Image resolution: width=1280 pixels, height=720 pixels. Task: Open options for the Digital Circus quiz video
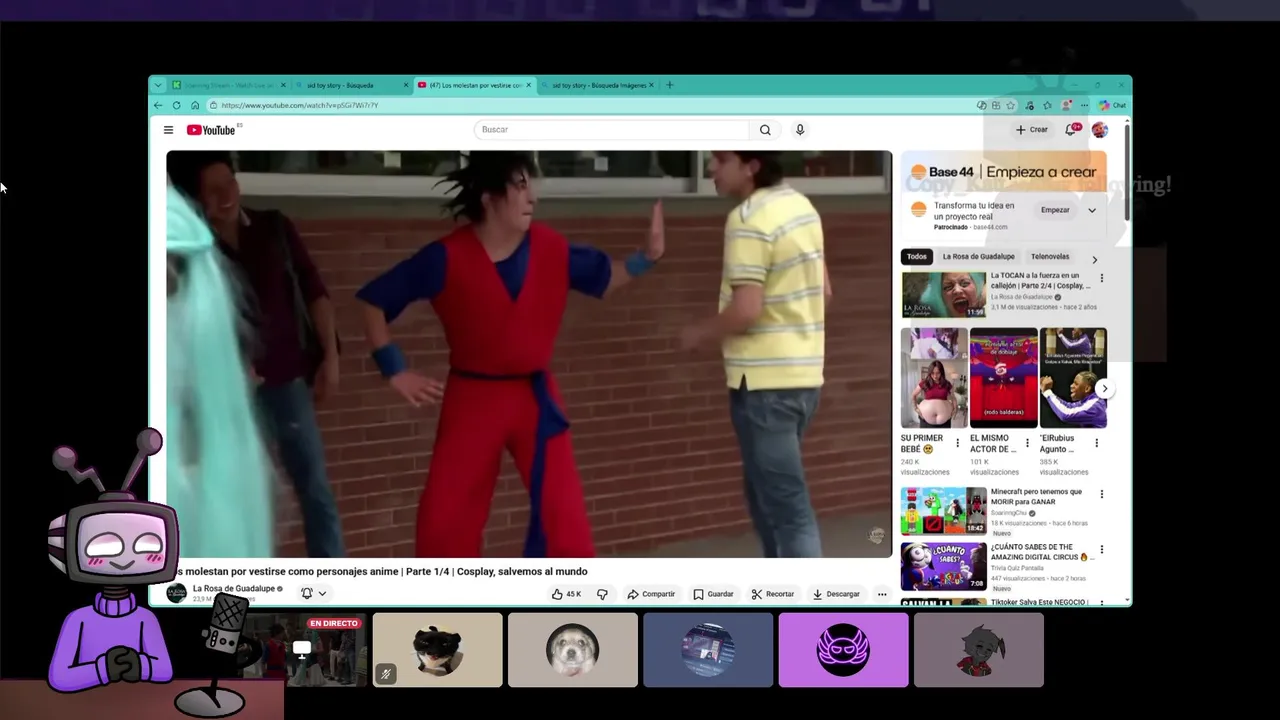[1102, 550]
